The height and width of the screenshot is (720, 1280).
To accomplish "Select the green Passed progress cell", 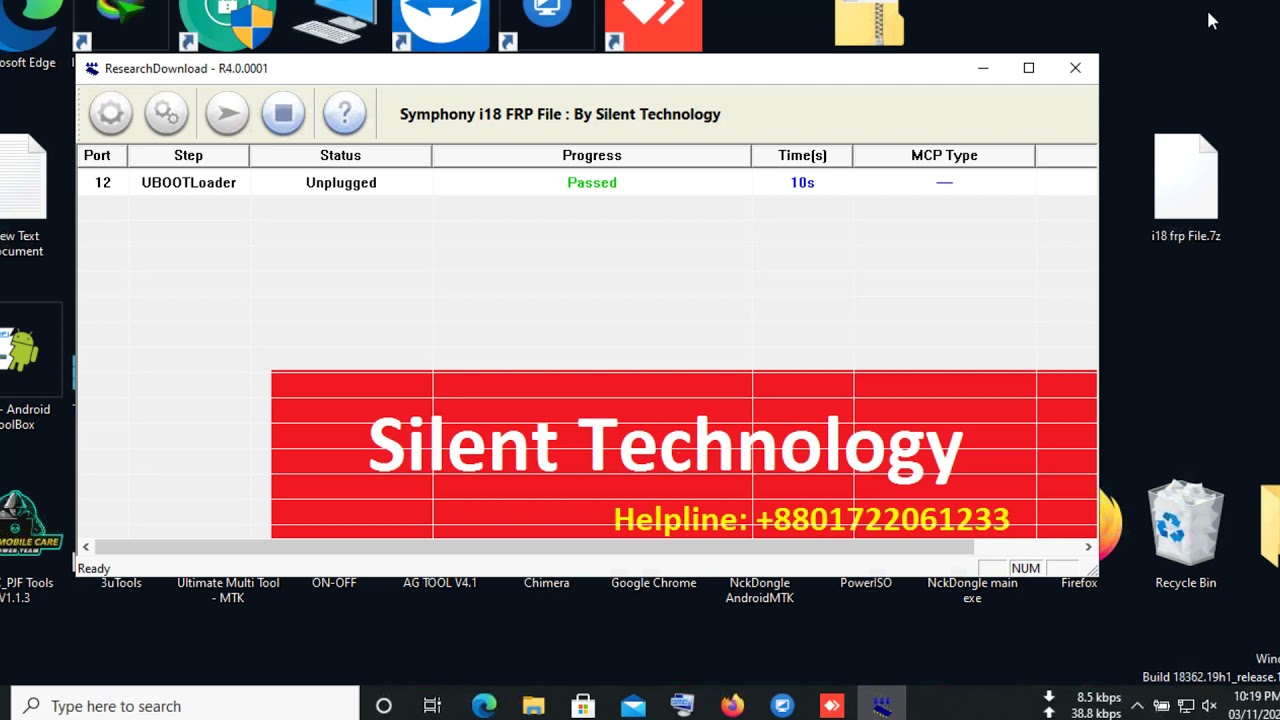I will click(x=591, y=182).
